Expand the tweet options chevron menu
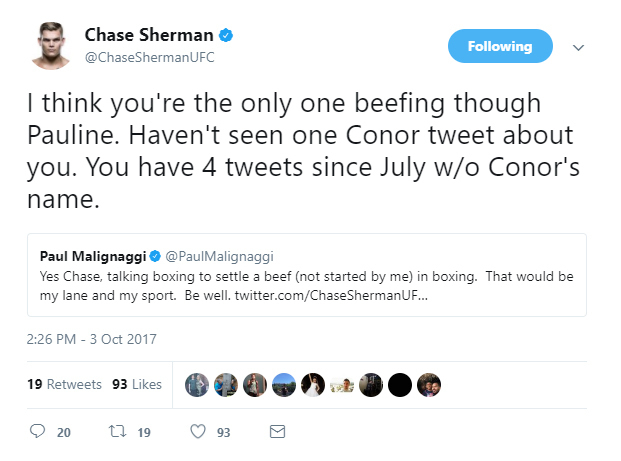 coord(577,47)
